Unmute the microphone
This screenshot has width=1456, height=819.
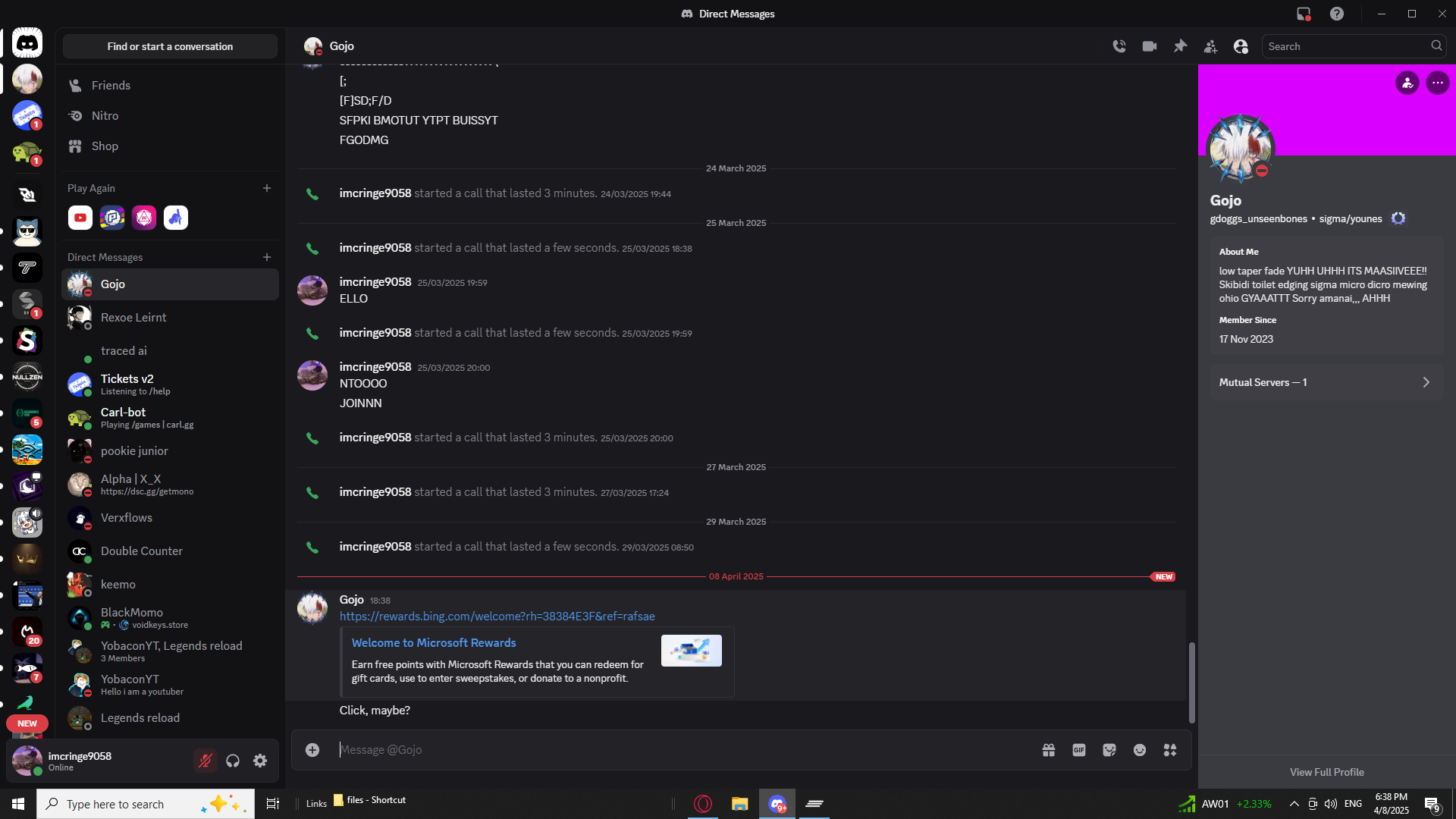point(205,761)
